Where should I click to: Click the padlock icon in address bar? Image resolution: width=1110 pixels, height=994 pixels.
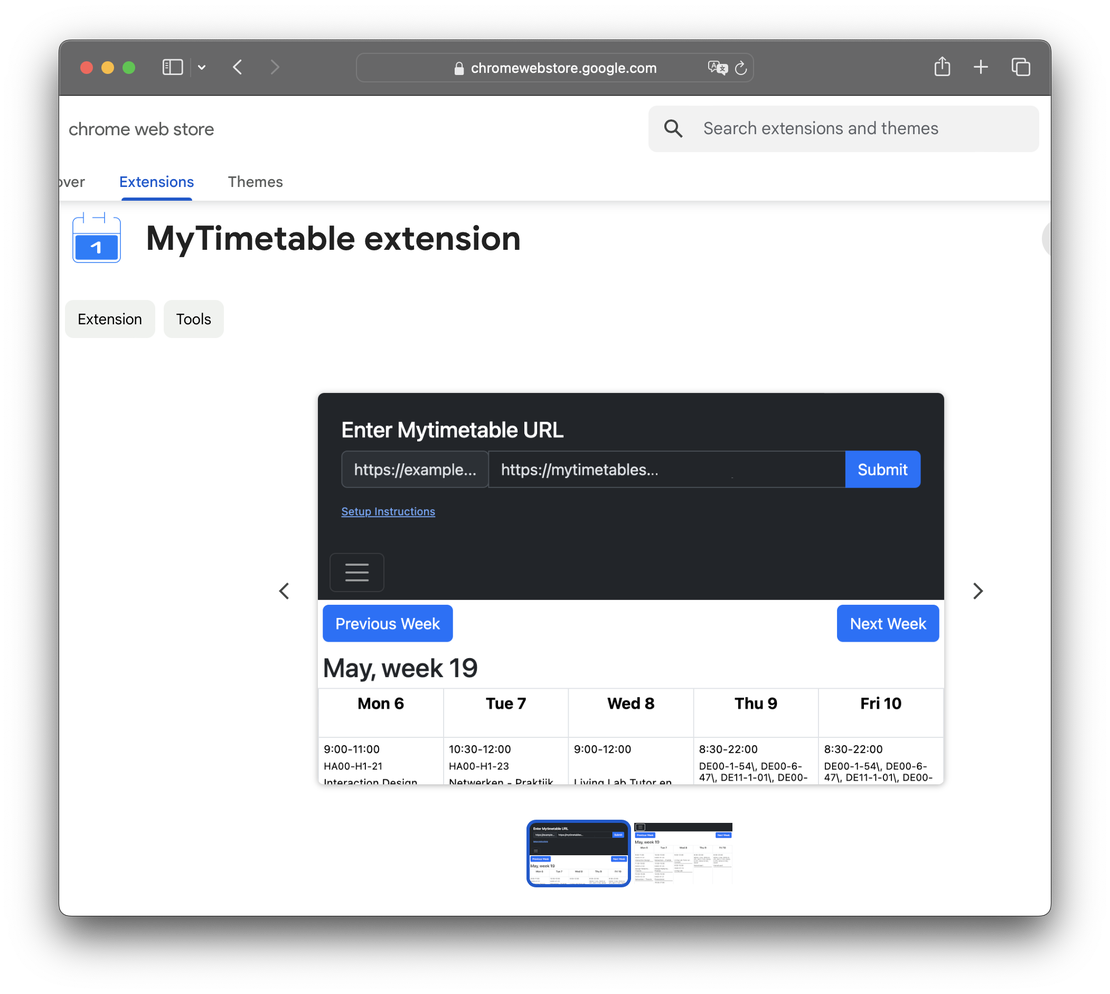click(459, 68)
